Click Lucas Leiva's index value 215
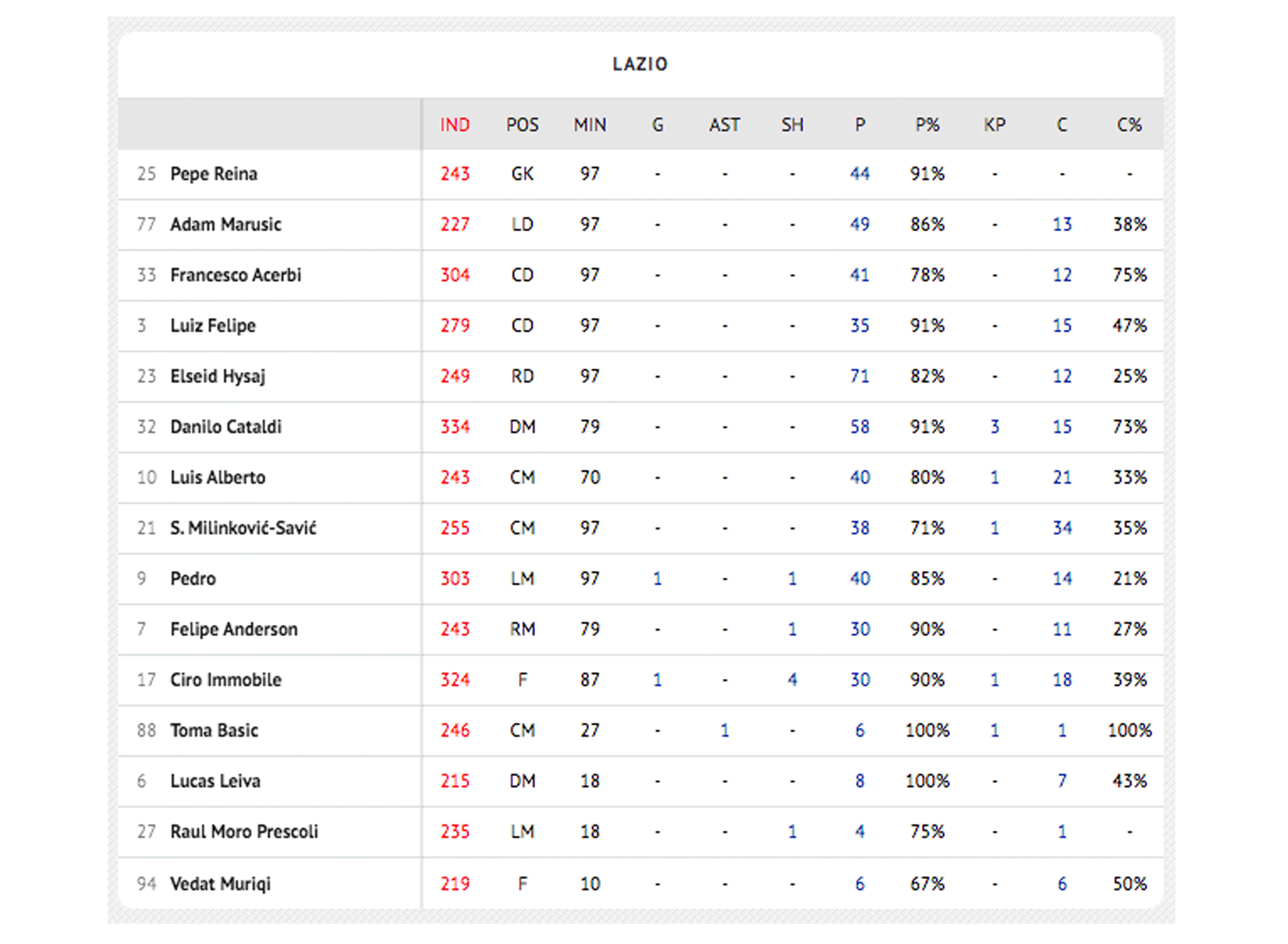 pyautogui.click(x=455, y=781)
